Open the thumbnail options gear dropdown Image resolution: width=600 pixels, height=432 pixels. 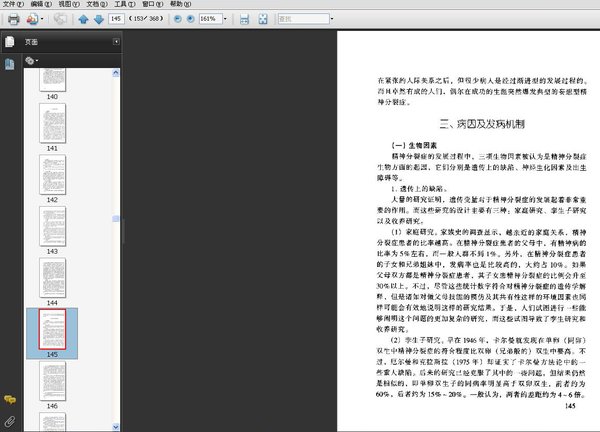point(31,60)
